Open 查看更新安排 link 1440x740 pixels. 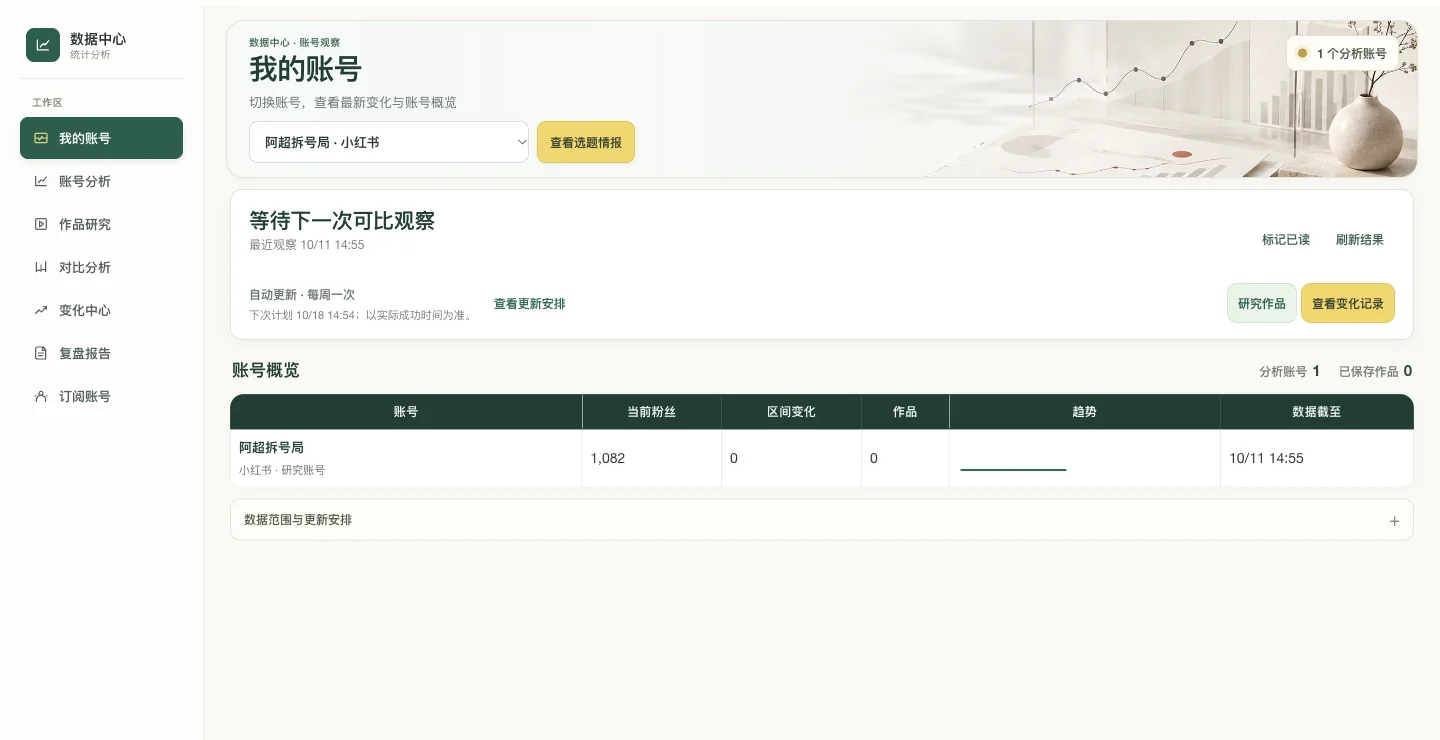point(530,303)
